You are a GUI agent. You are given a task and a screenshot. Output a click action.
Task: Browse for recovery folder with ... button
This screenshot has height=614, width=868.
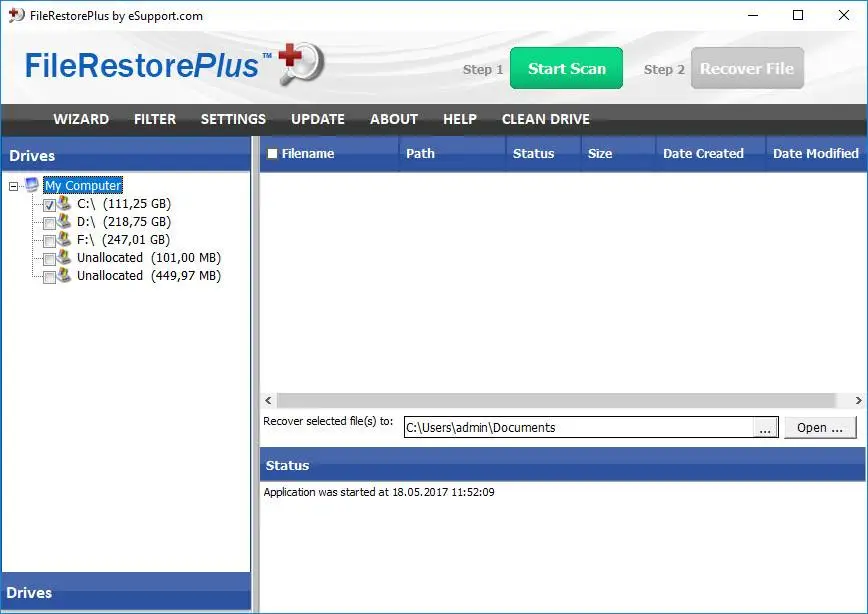point(765,427)
